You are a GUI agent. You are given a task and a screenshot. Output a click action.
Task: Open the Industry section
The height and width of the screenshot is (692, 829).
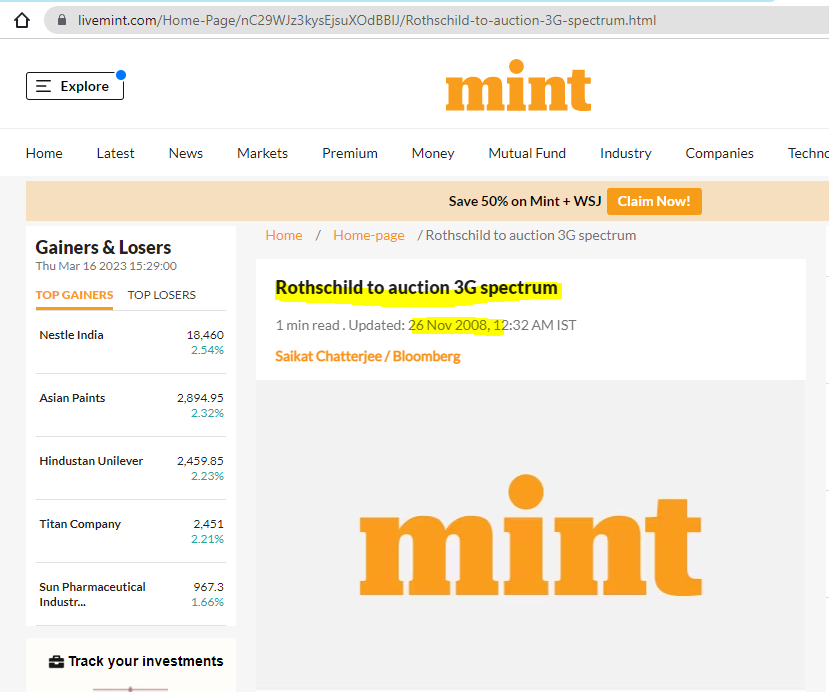click(x=625, y=153)
